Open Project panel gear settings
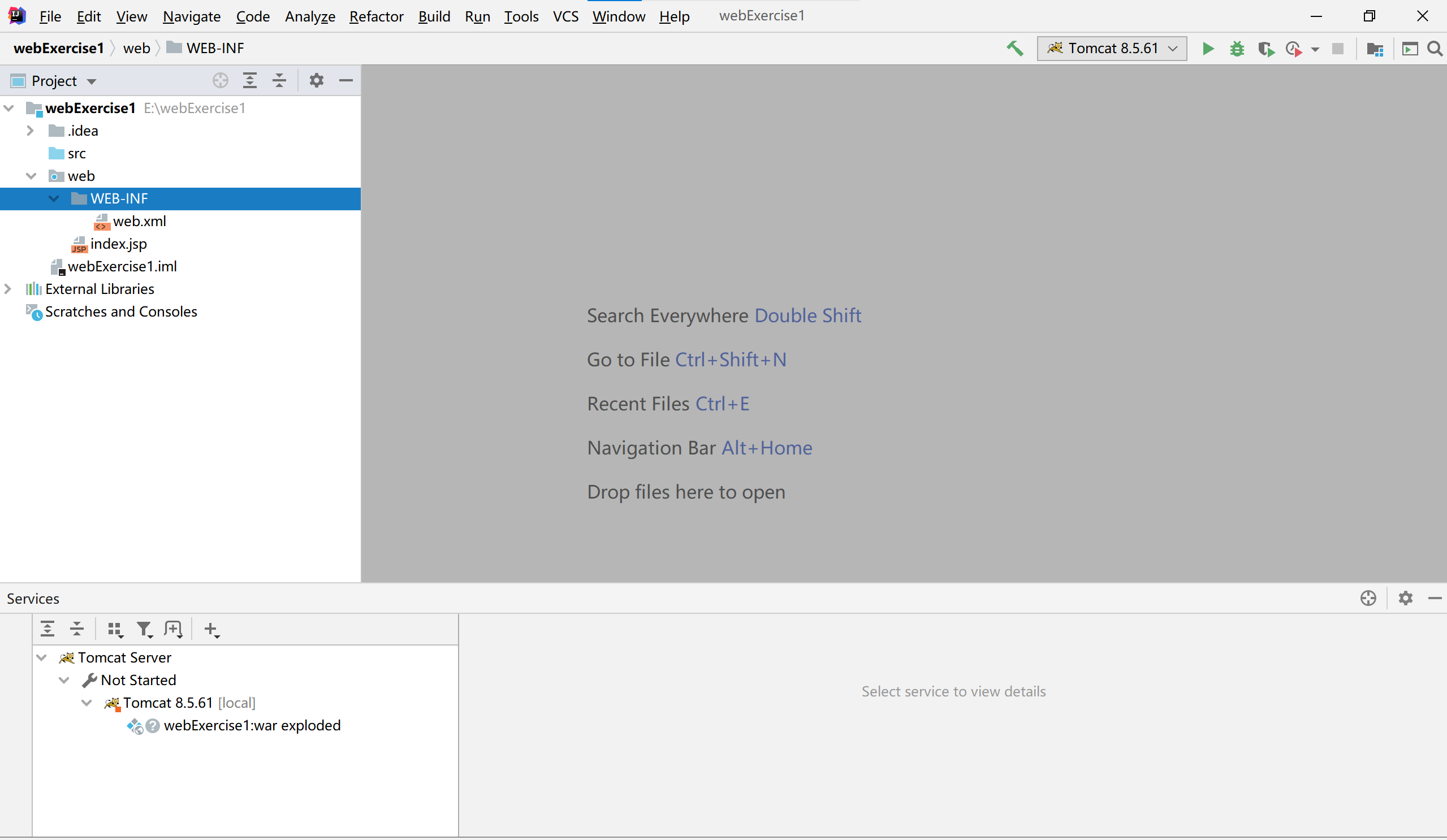 coord(317,80)
